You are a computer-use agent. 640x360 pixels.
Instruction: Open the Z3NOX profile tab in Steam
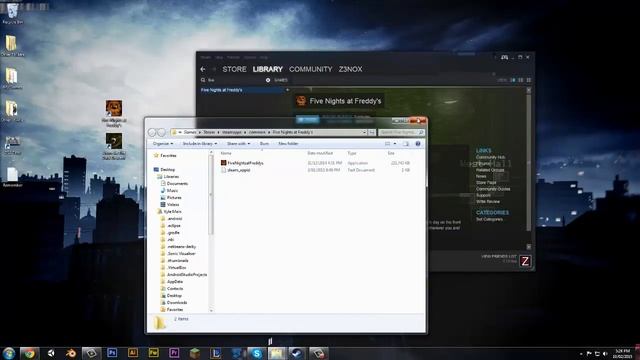[x=350, y=69]
